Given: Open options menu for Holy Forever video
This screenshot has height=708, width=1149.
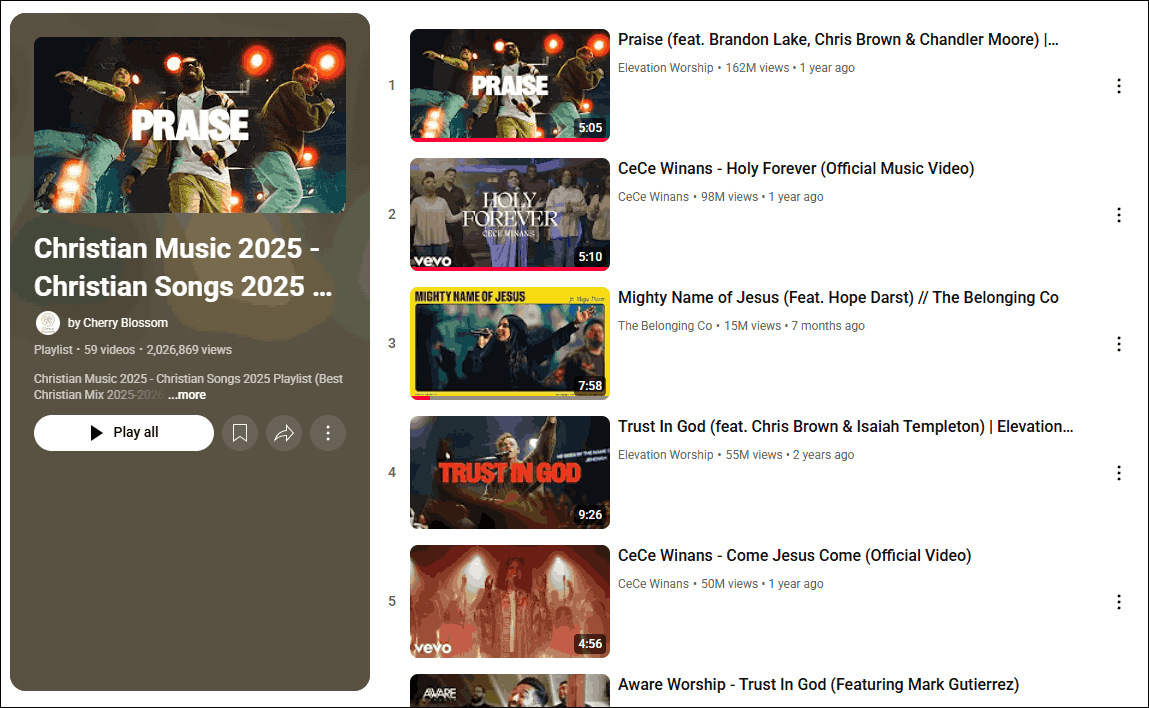Looking at the screenshot, I should coord(1118,215).
